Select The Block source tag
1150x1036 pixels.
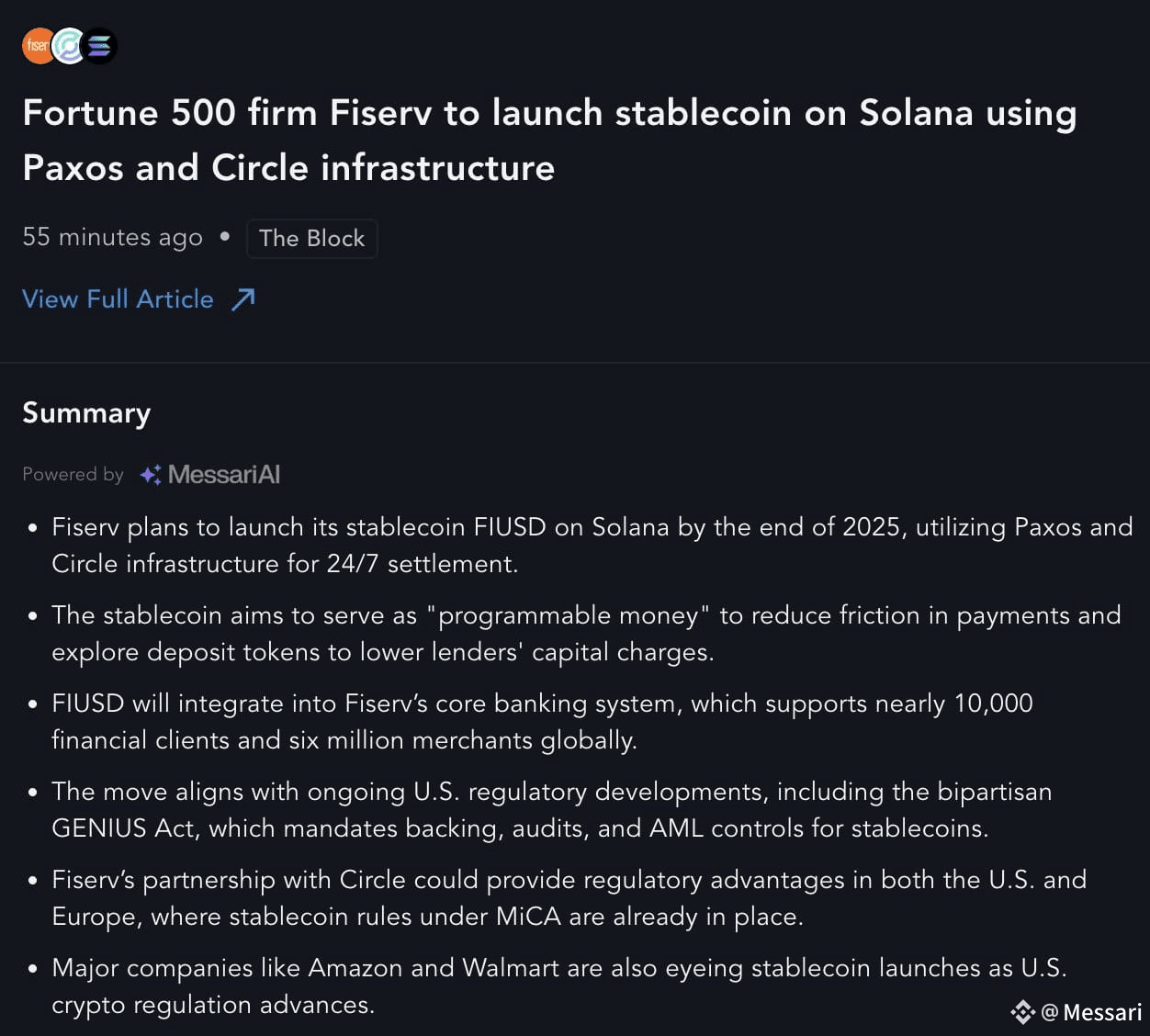311,238
